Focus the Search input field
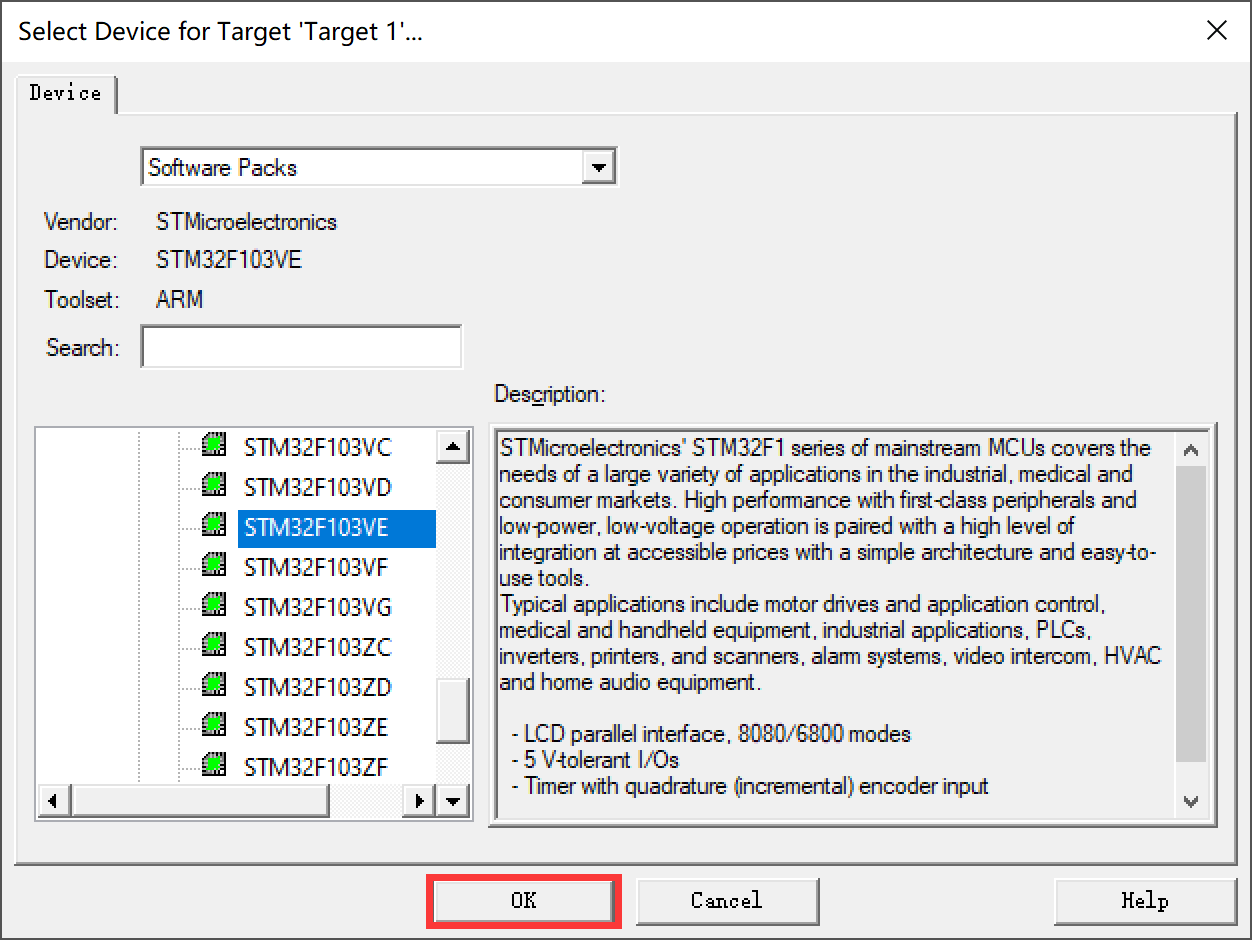Screen dimensions: 1252x940 [302, 347]
